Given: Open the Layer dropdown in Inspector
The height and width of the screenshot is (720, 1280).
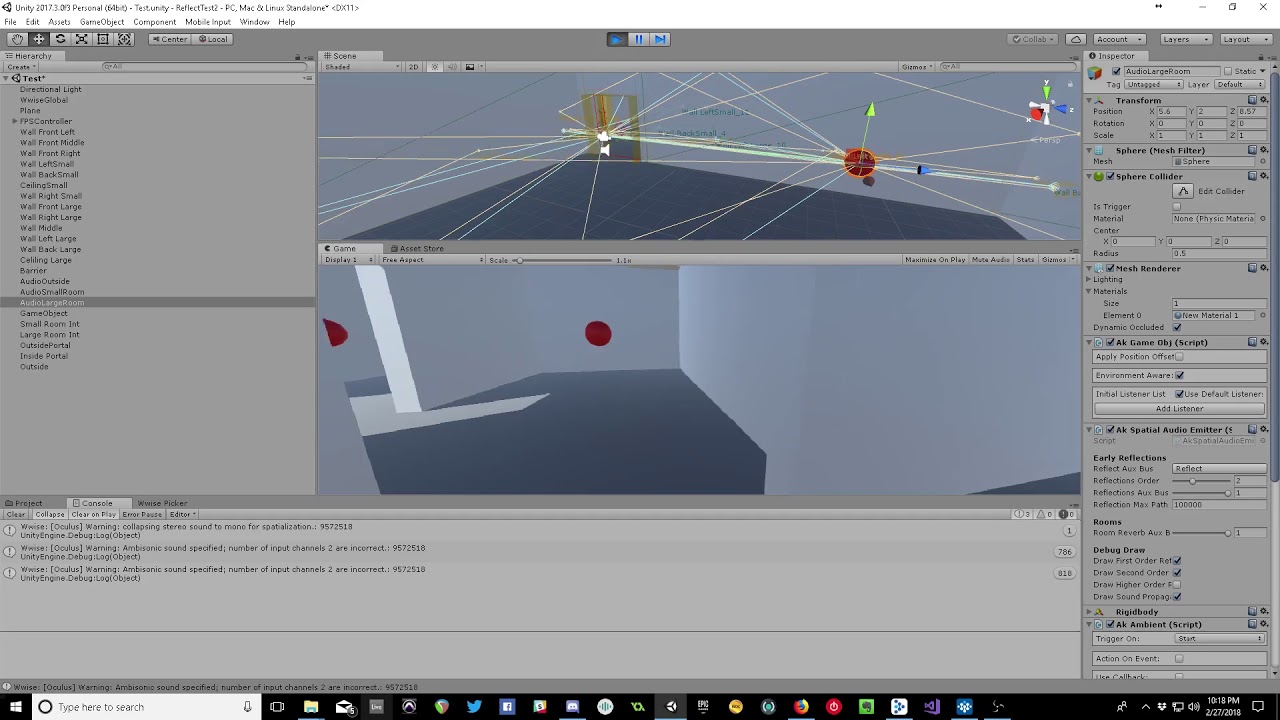Looking at the screenshot, I should 1241,84.
